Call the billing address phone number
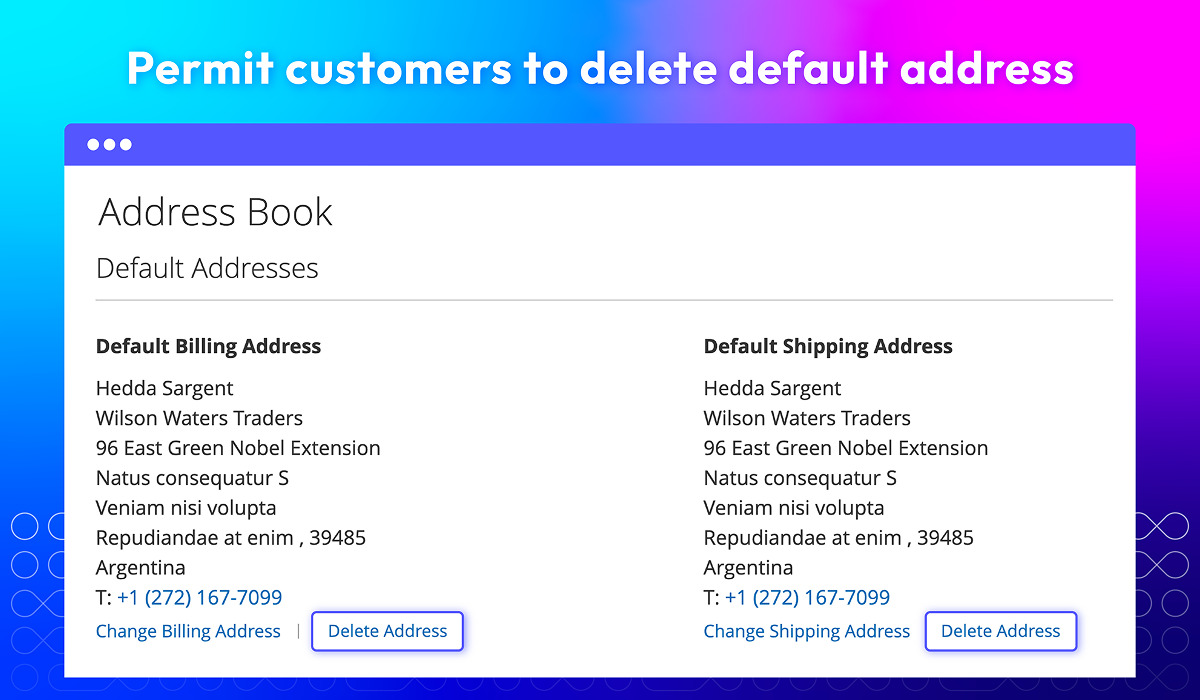1200x700 pixels. (x=199, y=598)
